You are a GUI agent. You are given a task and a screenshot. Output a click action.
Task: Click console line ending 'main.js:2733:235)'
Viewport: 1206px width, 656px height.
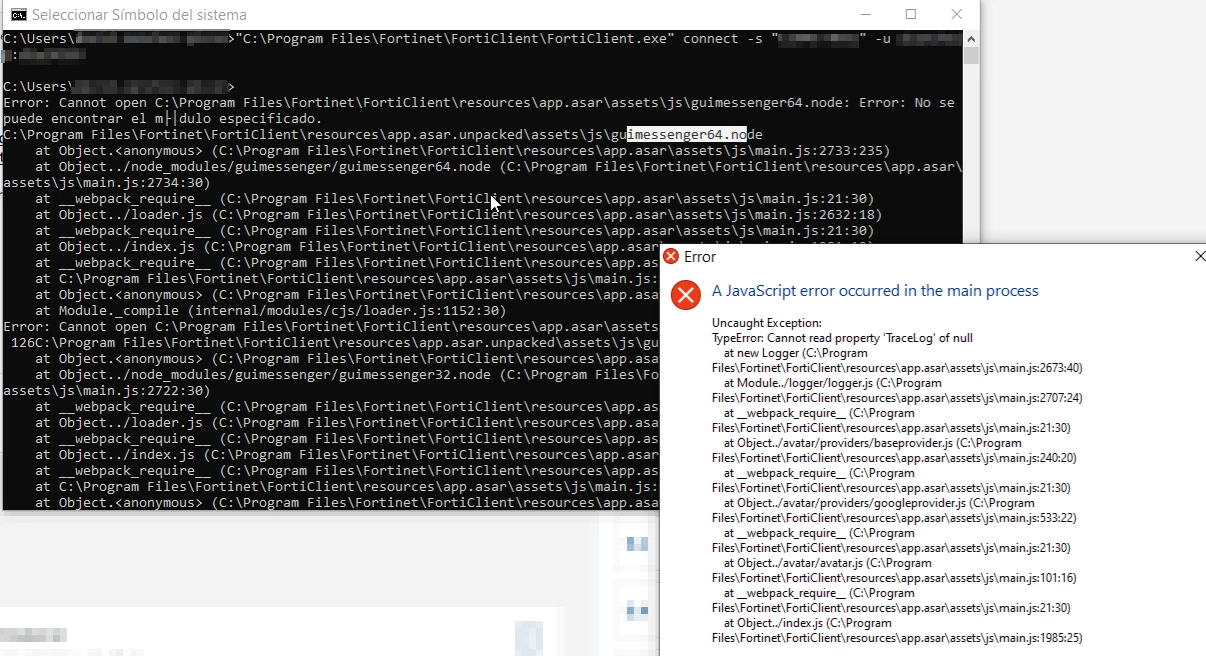462,151
